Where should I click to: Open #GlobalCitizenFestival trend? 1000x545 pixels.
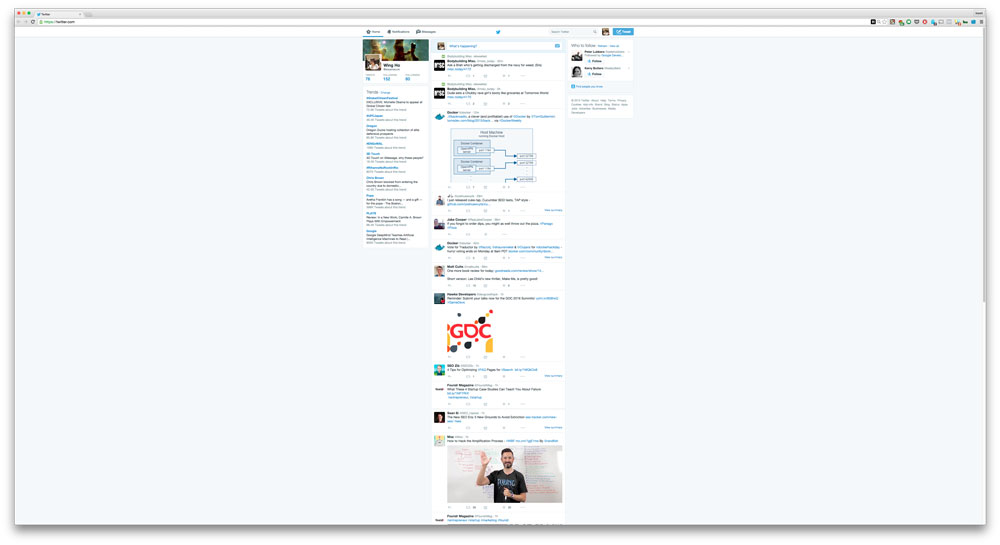[x=382, y=98]
